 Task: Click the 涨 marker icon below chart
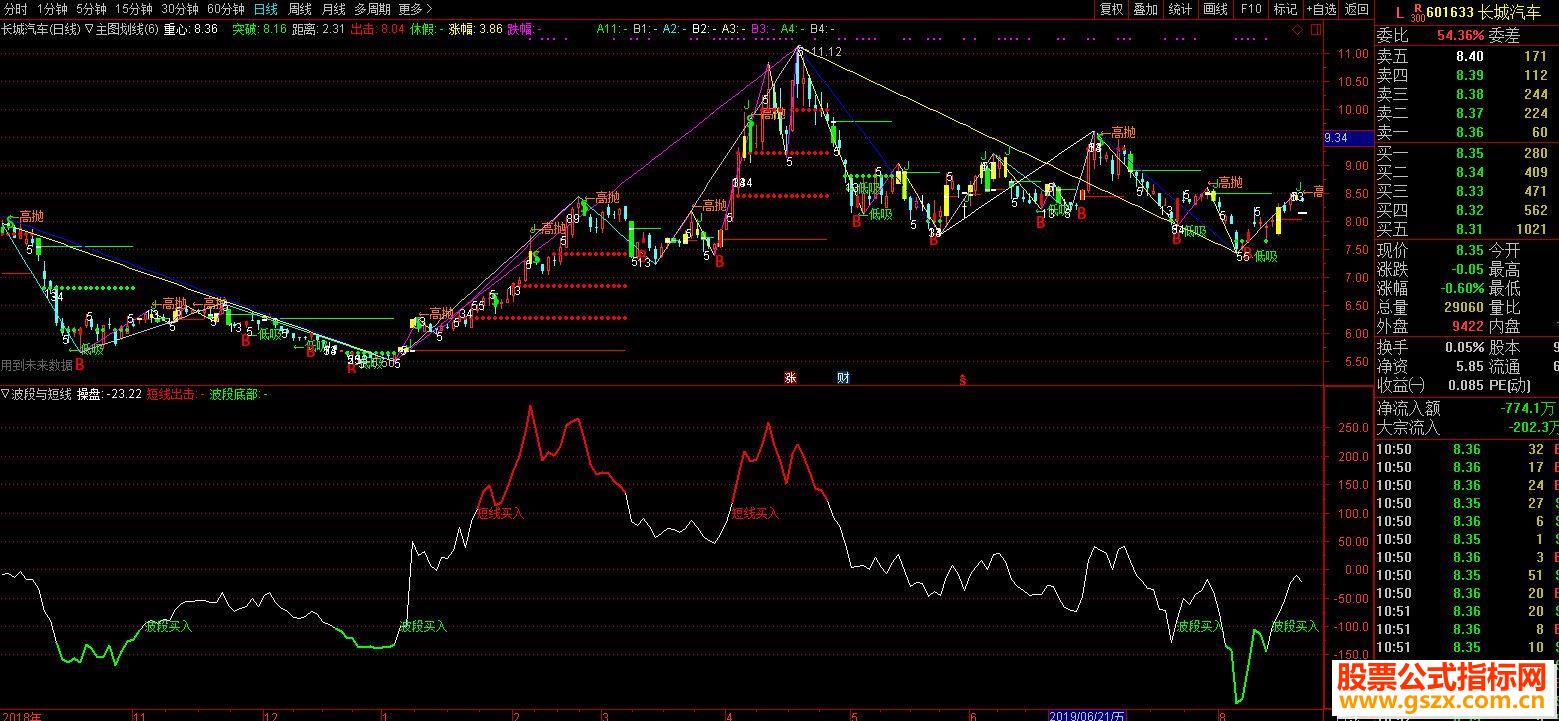(x=790, y=378)
